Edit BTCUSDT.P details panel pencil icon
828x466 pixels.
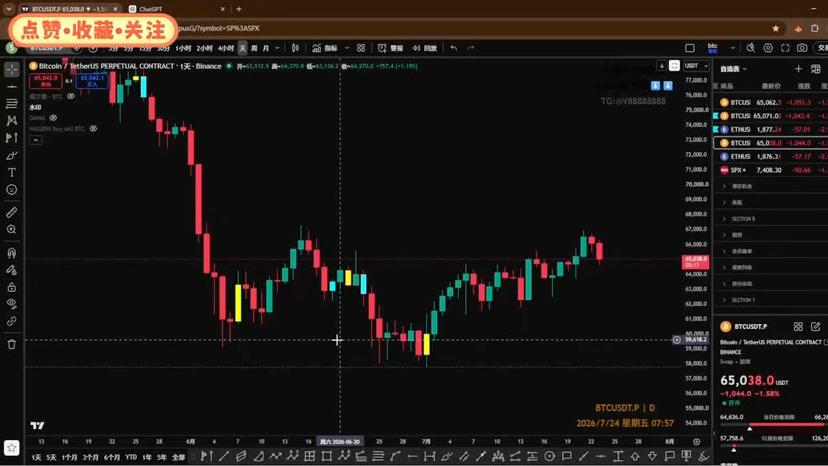815,327
